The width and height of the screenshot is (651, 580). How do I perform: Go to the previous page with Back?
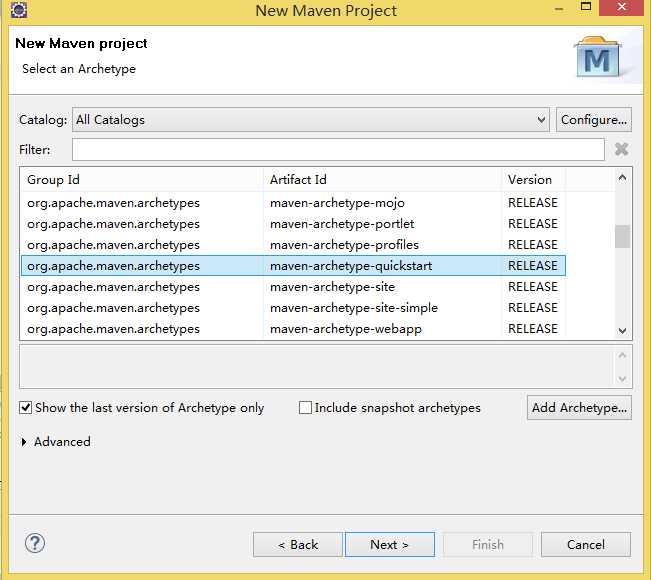298,544
